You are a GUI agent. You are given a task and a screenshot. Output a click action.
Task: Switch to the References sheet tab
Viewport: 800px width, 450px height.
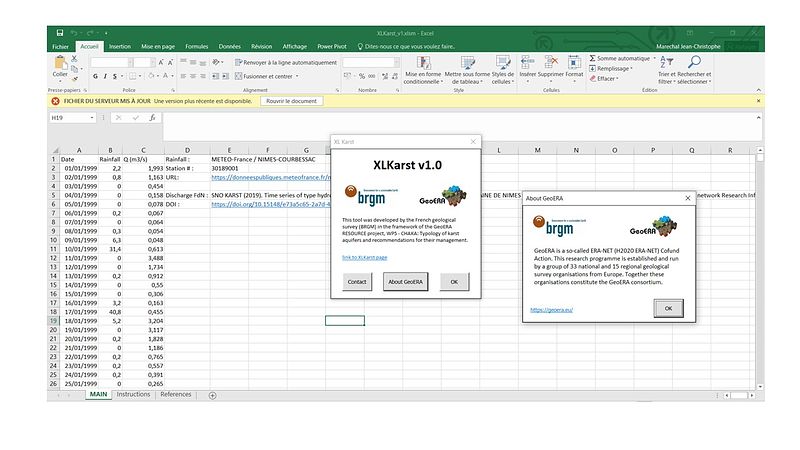[x=176, y=394]
